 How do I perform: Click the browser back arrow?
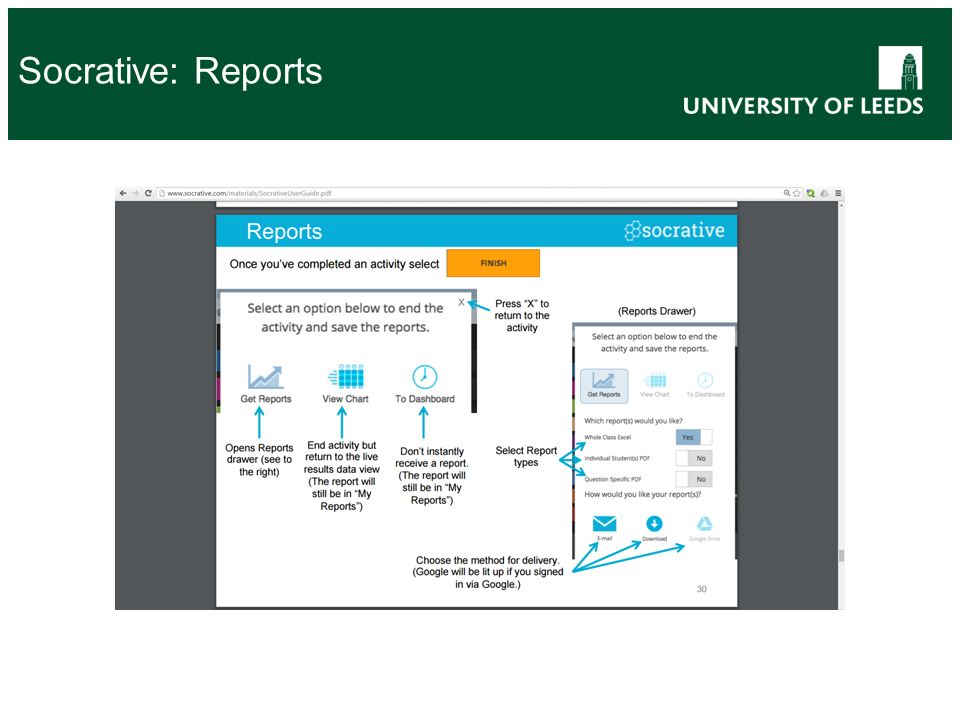(123, 193)
